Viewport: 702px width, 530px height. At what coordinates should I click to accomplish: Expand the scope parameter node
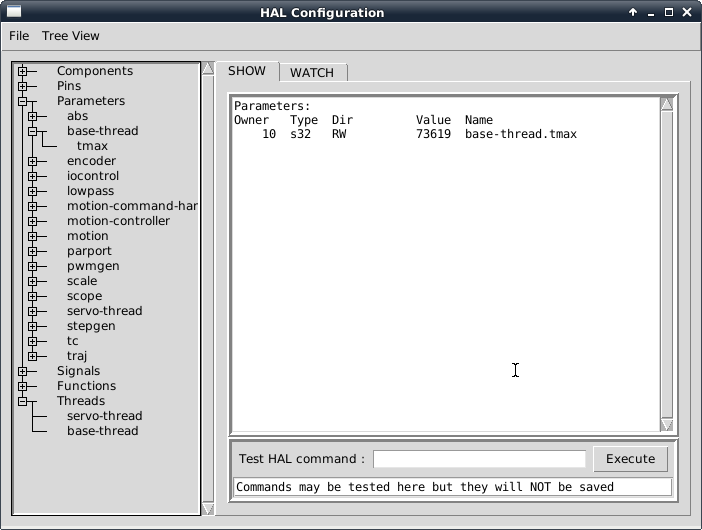32,296
